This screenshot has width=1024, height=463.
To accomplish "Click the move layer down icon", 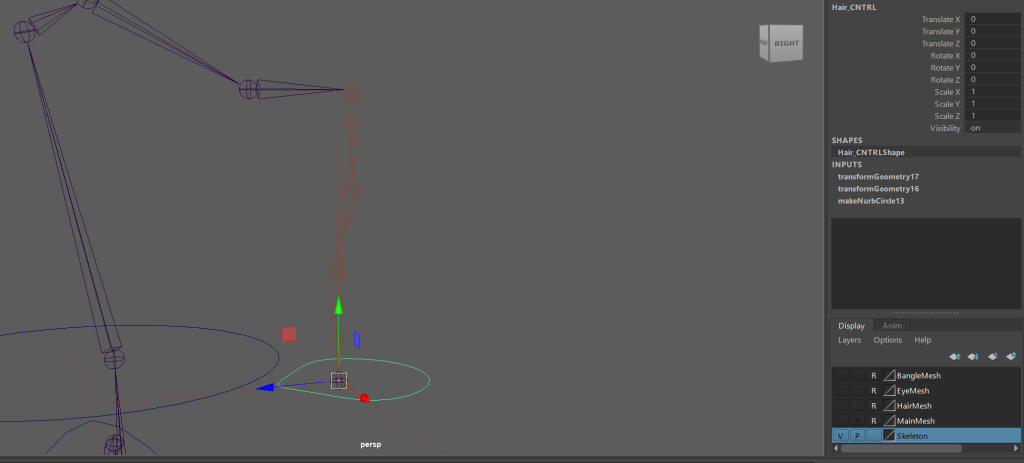I will [x=974, y=356].
